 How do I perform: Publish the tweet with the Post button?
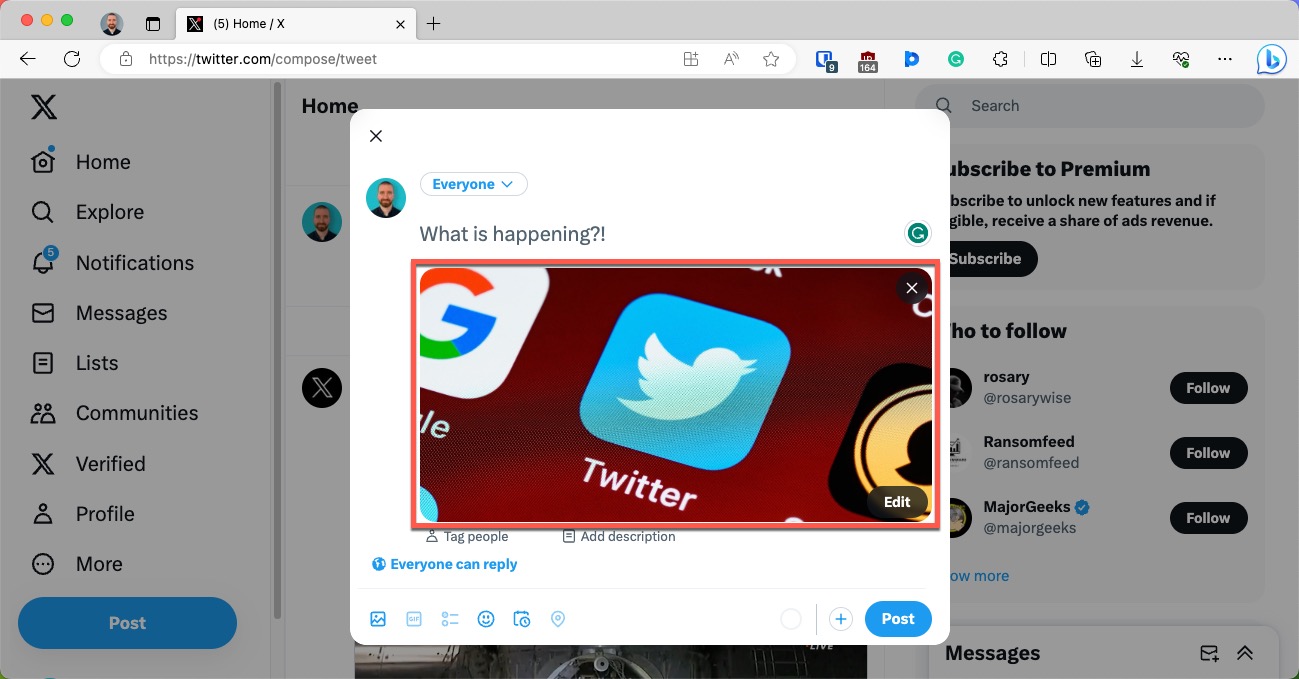click(x=897, y=619)
